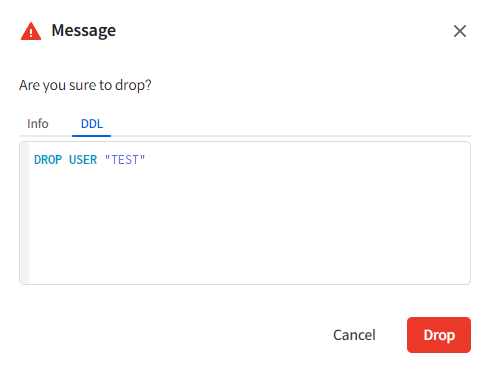Click the bottom area of the DDL text box
484x368 pixels.
click(249, 272)
